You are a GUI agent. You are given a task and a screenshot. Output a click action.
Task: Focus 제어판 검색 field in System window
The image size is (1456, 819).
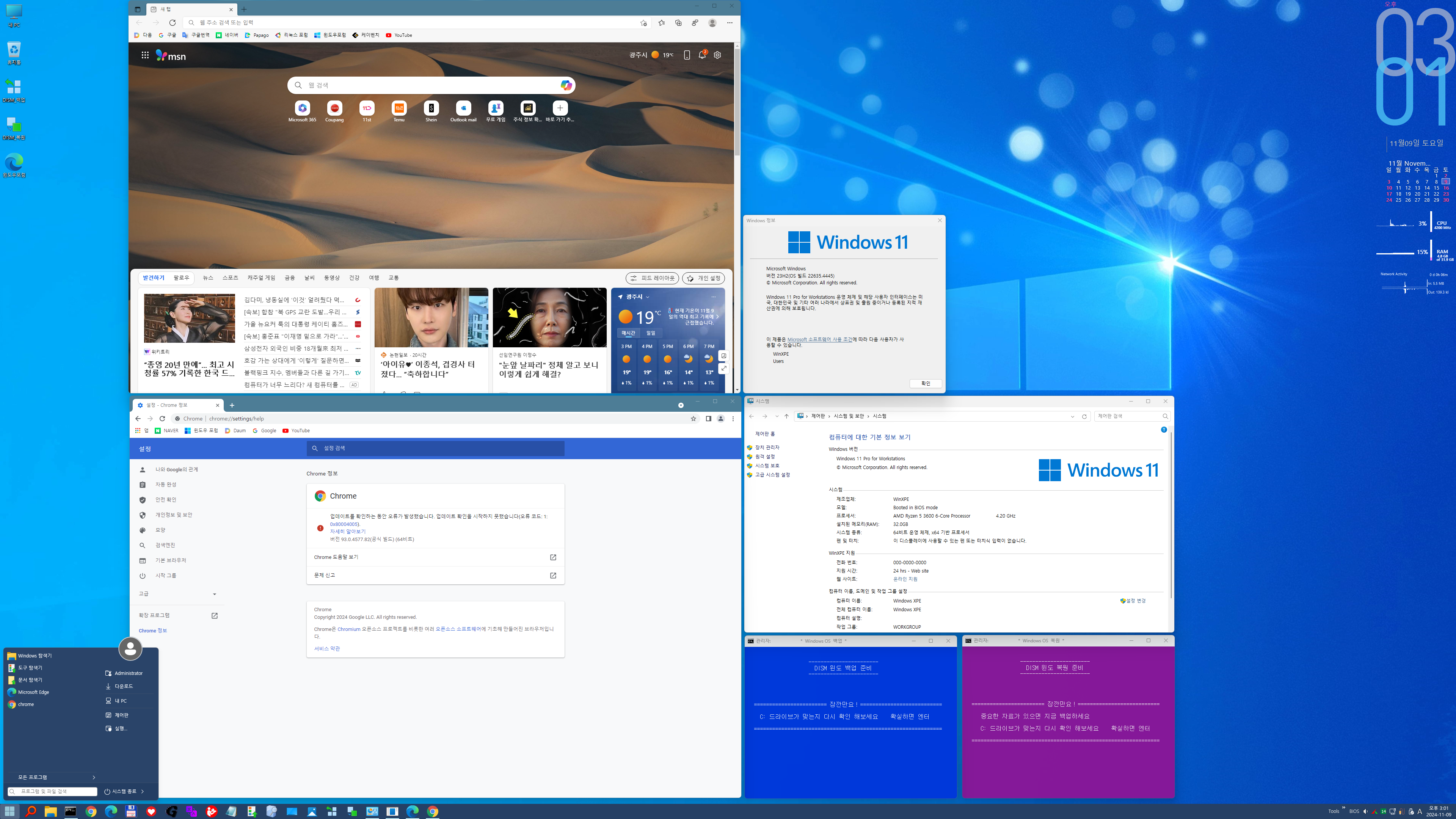[1132, 417]
